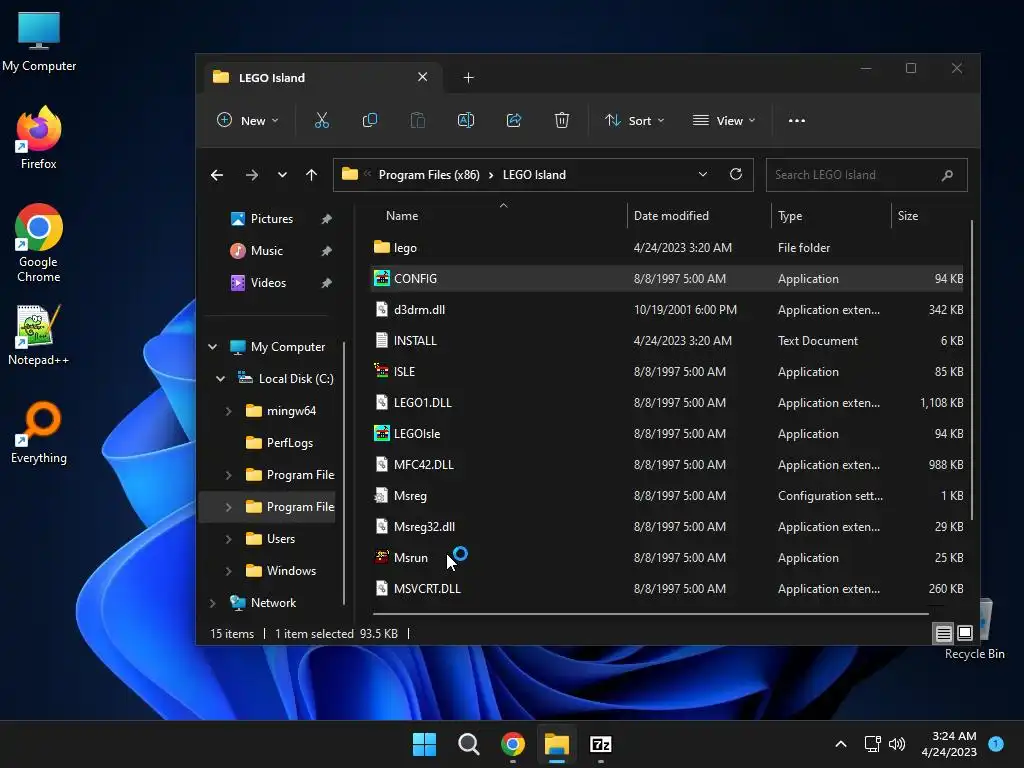Select the ISLE application file
Viewport: 1024px width, 768px height.
[x=667, y=372]
